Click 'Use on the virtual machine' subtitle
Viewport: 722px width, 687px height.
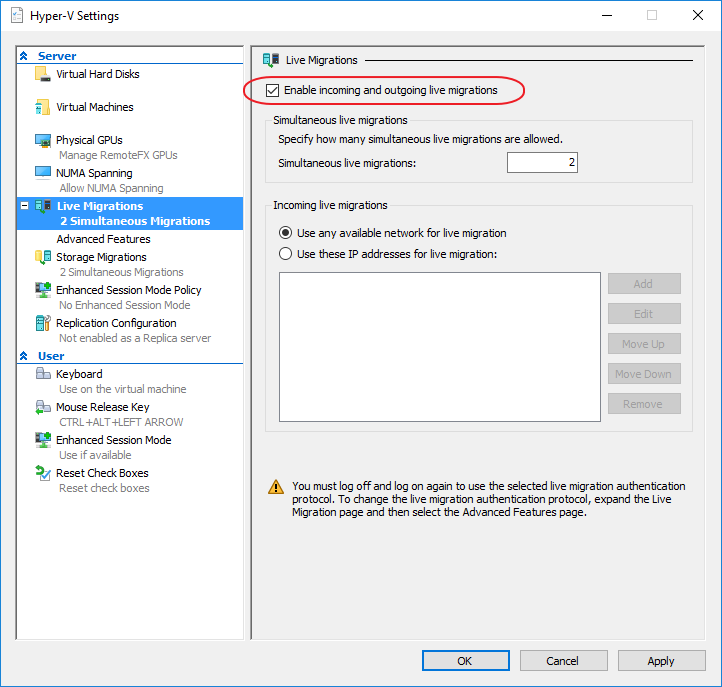pyautogui.click(x=122, y=389)
